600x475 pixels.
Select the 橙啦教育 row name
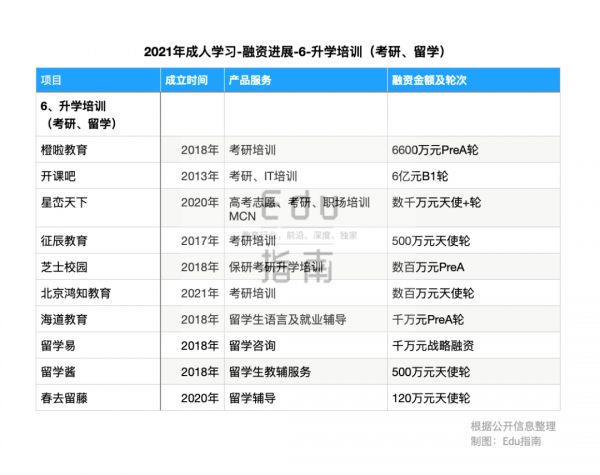[63, 149]
